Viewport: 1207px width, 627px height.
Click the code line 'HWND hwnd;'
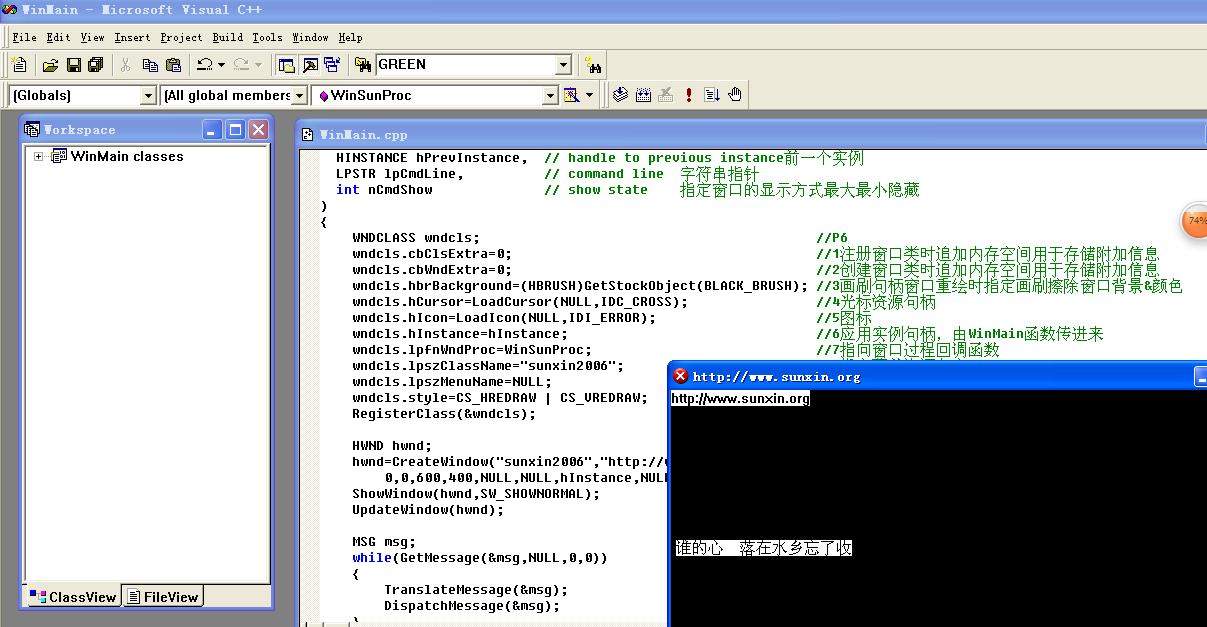pos(392,446)
